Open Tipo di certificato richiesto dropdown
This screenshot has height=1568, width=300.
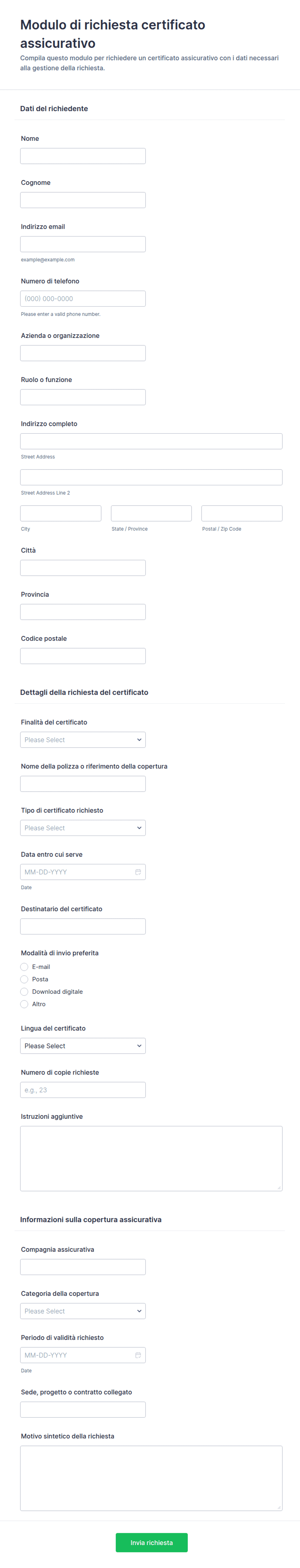pos(83,828)
